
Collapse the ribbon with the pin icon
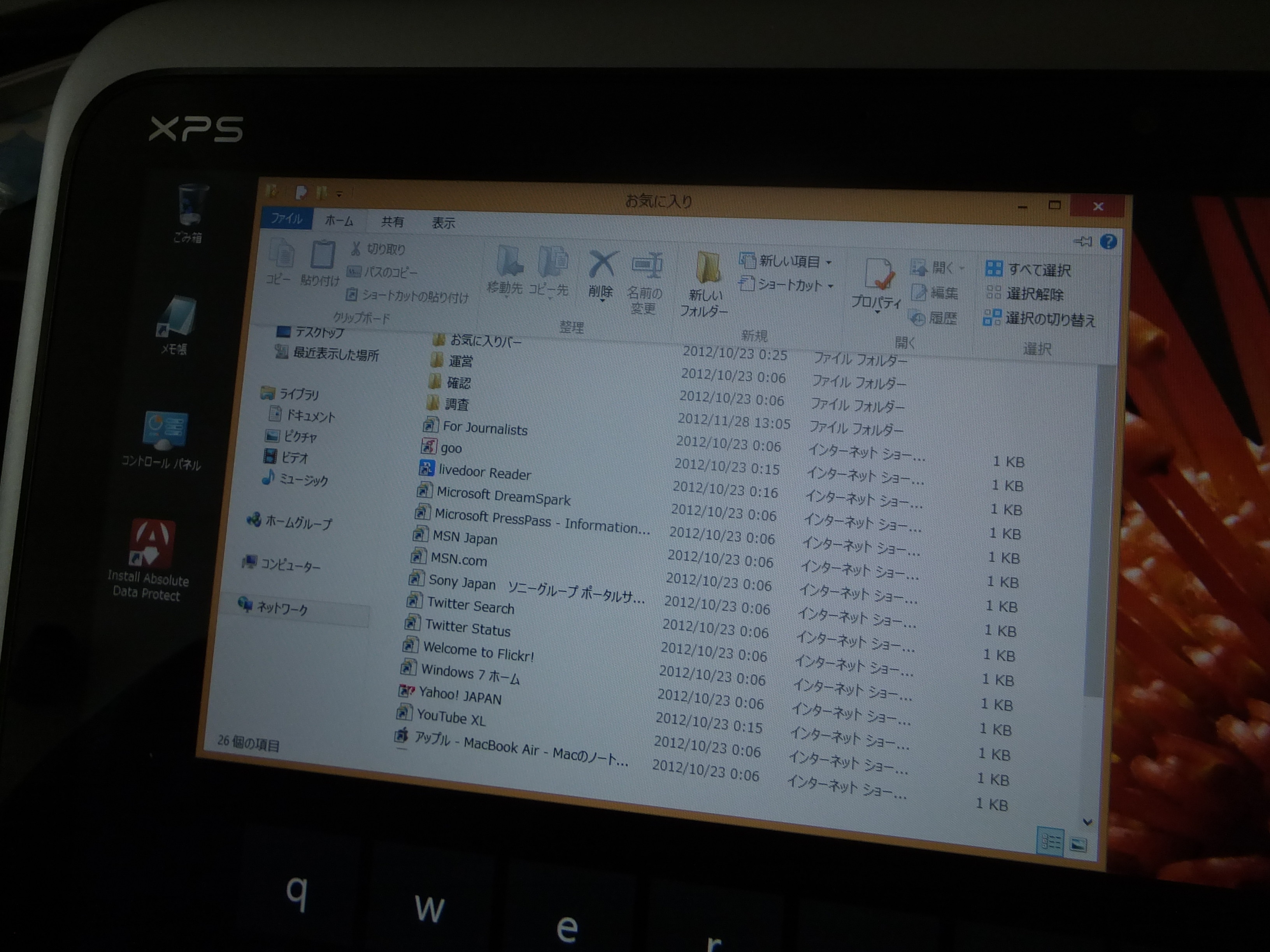[x=1082, y=241]
